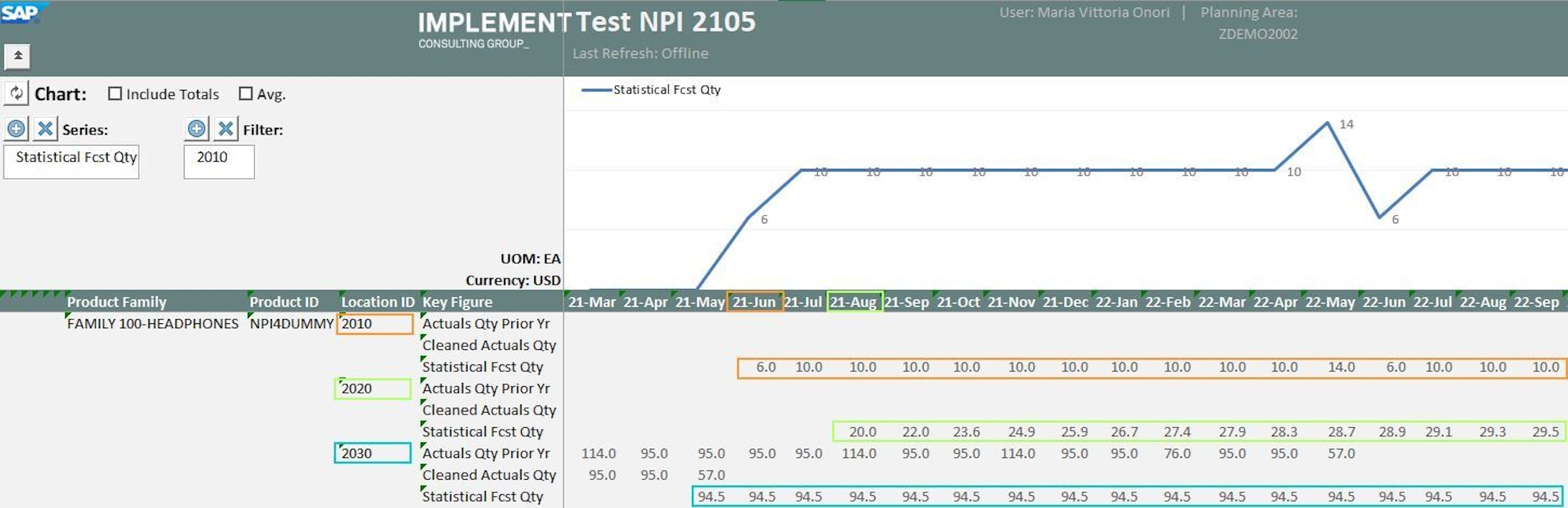
Task: Select the Statistical Fcst Qty series box
Action: coord(71,162)
